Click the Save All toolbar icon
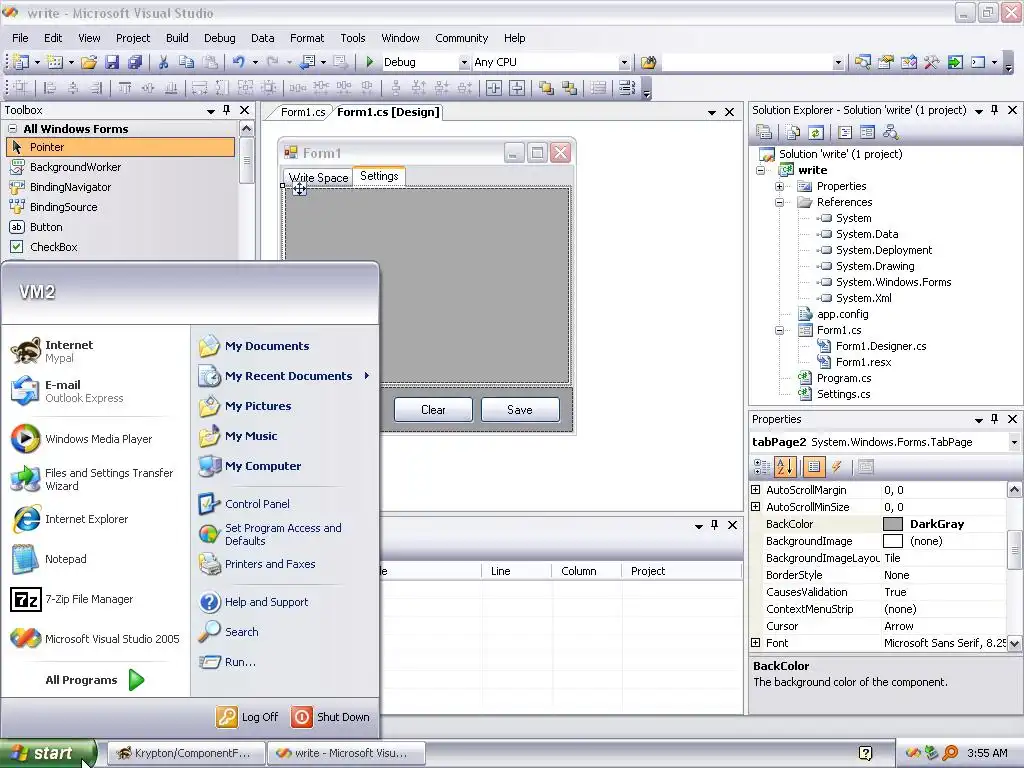The height and width of the screenshot is (768, 1024). (135, 62)
